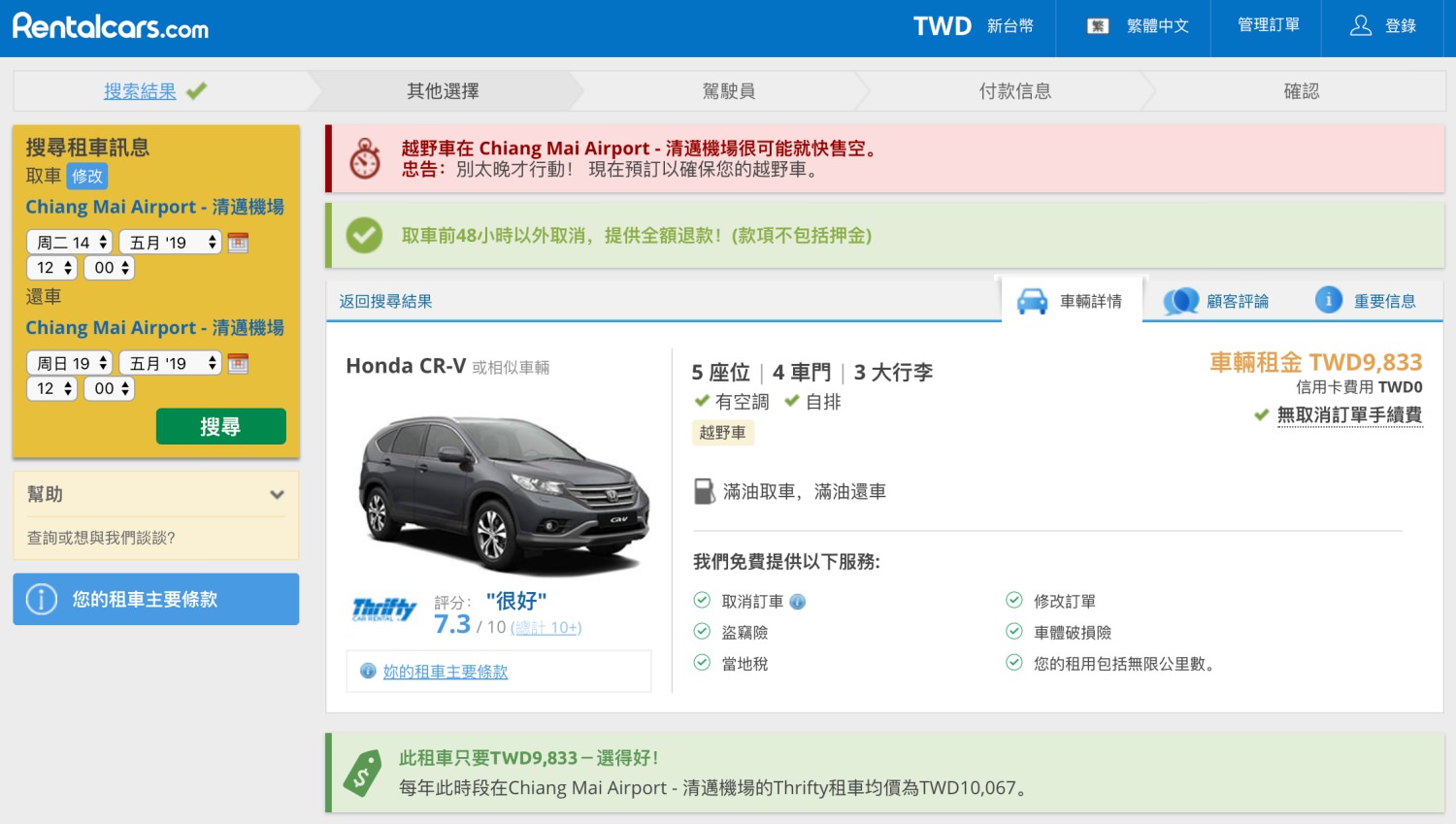Open pickup month dropdown 五月 '19
This screenshot has height=824, width=1456.
pyautogui.click(x=171, y=242)
